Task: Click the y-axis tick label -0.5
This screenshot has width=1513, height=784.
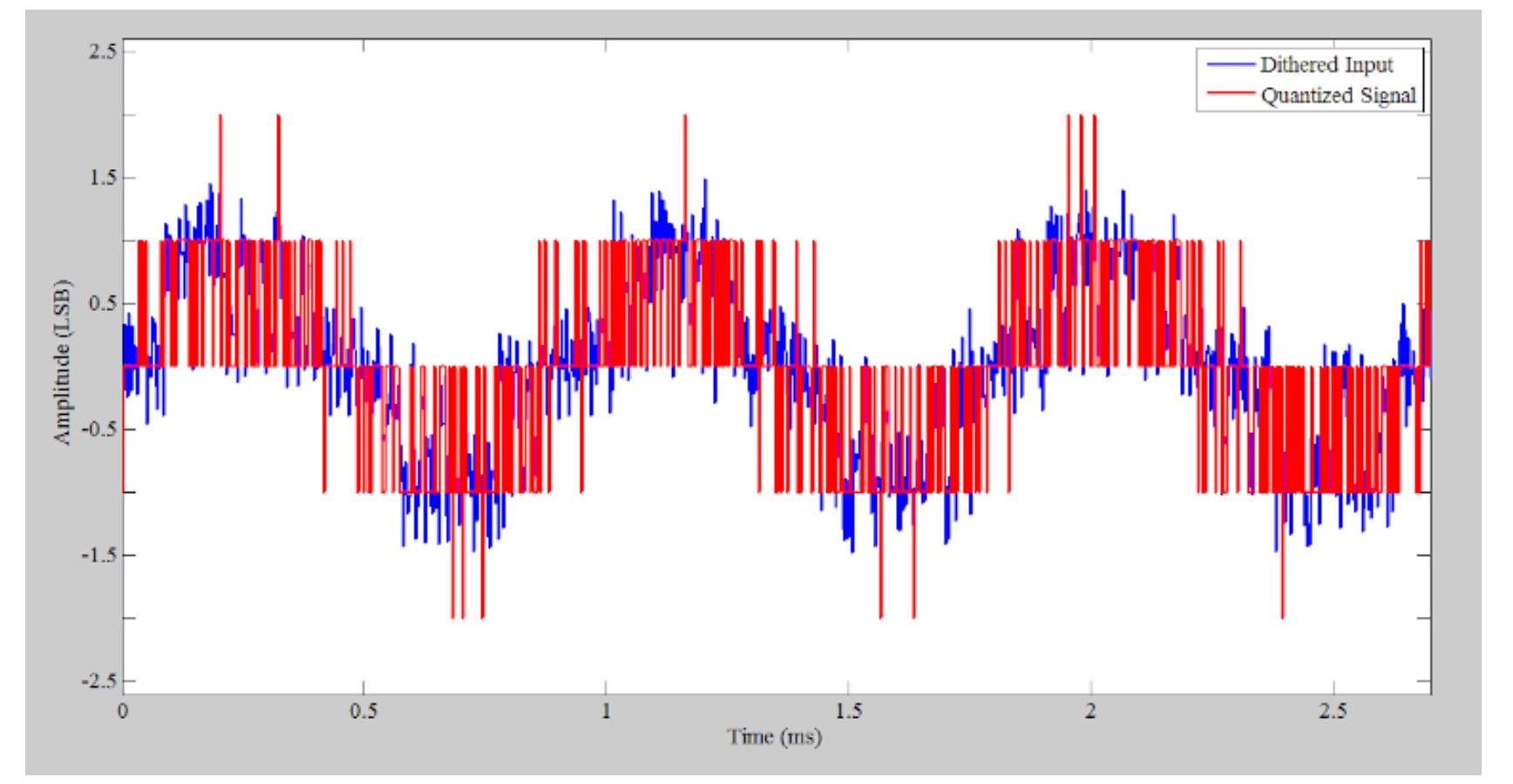Action: click(x=98, y=429)
